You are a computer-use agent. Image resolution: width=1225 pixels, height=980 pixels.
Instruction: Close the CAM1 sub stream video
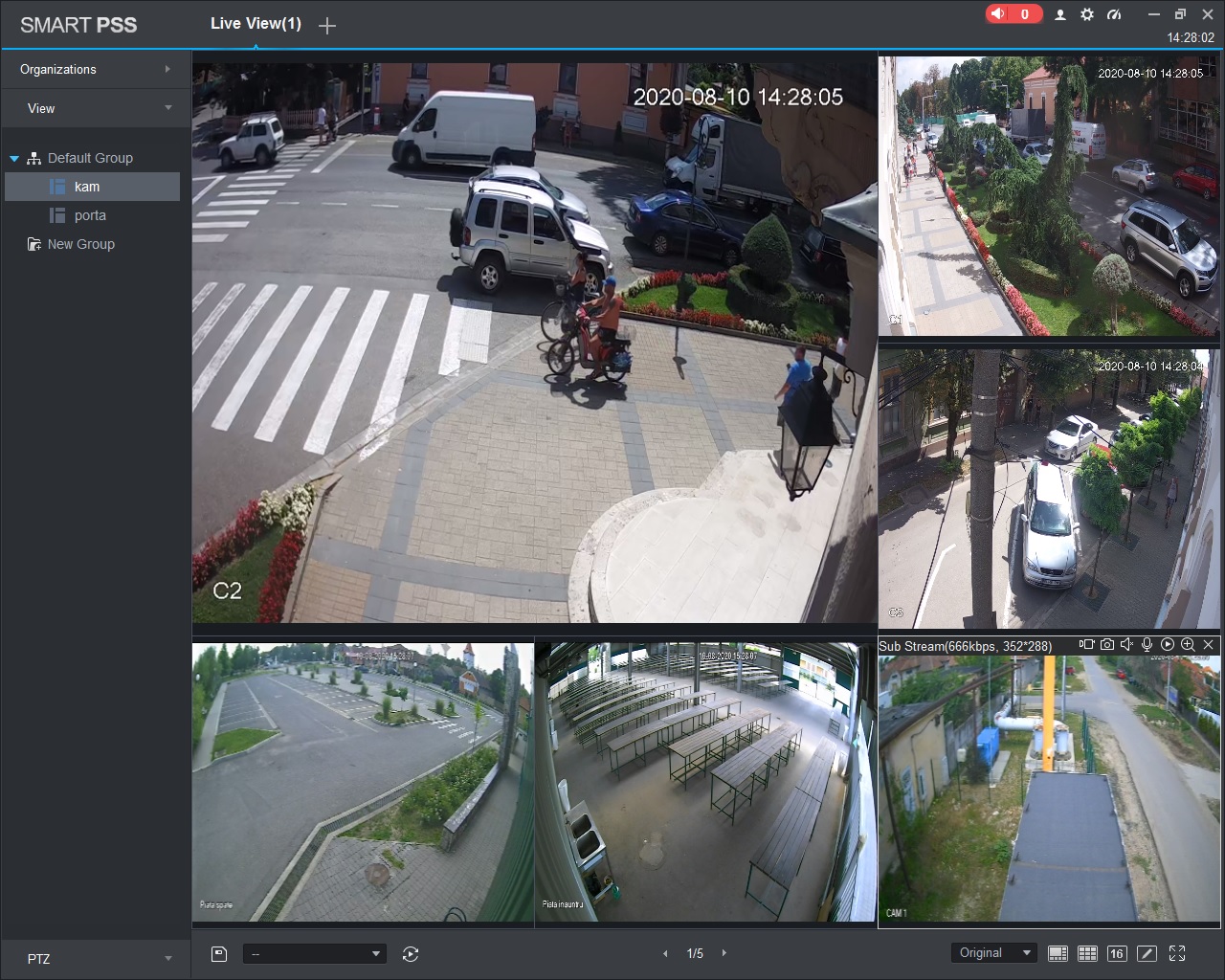(x=1209, y=645)
